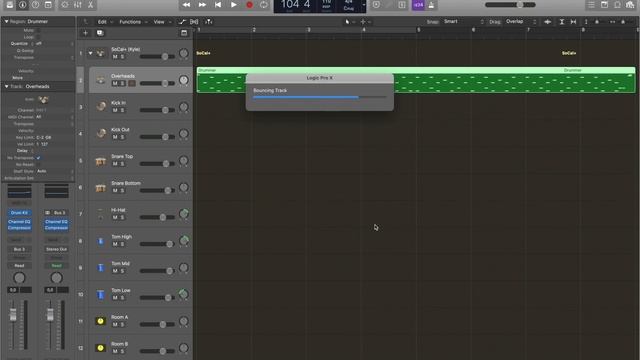Toggle the No Transpose checkbox
This screenshot has width=640, height=360.
(x=38, y=158)
